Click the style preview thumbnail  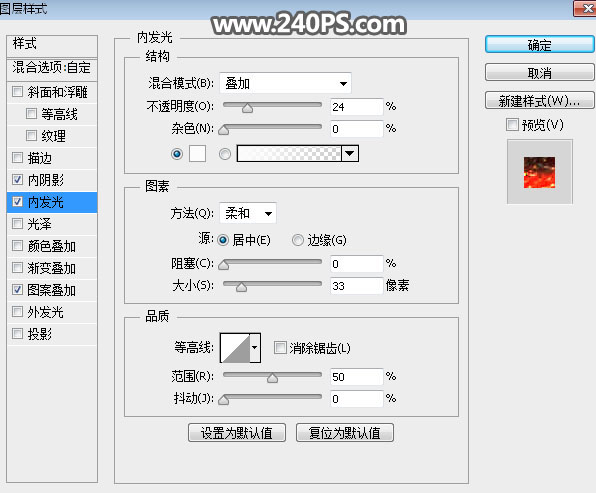(539, 172)
